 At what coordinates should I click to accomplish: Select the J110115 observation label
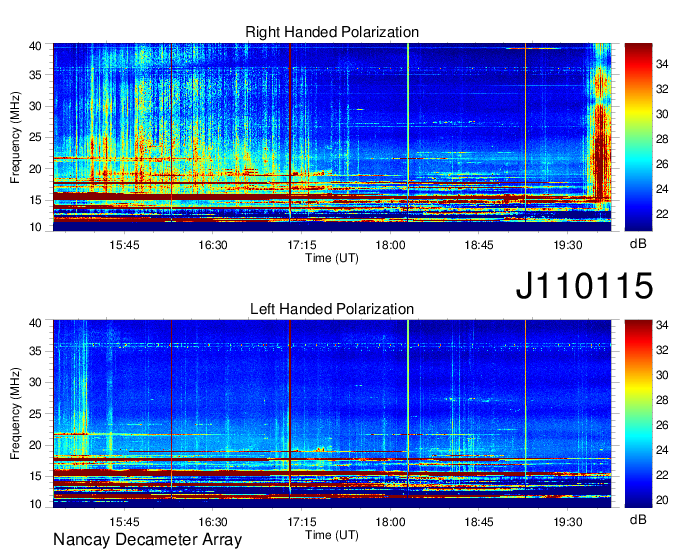click(x=584, y=286)
